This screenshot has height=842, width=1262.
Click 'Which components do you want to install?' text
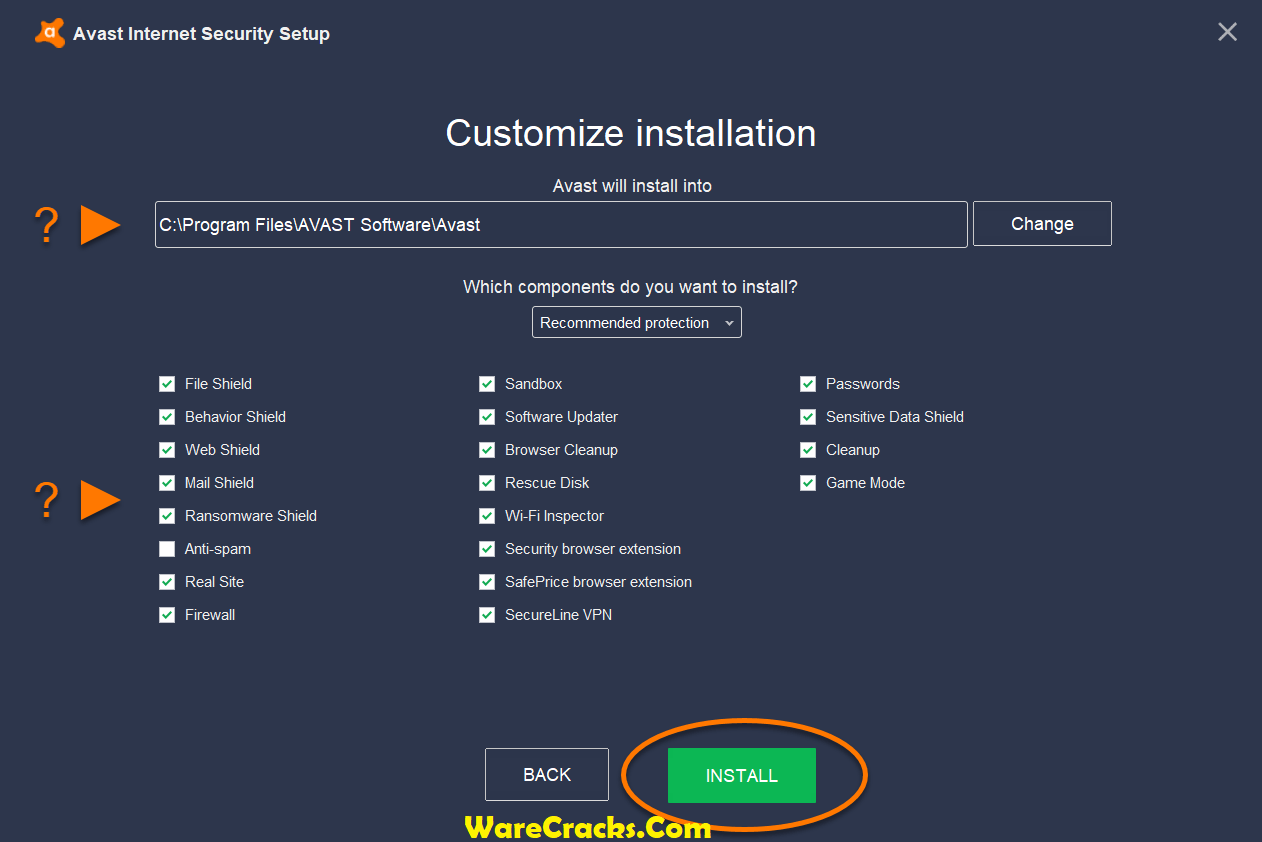tap(630, 287)
